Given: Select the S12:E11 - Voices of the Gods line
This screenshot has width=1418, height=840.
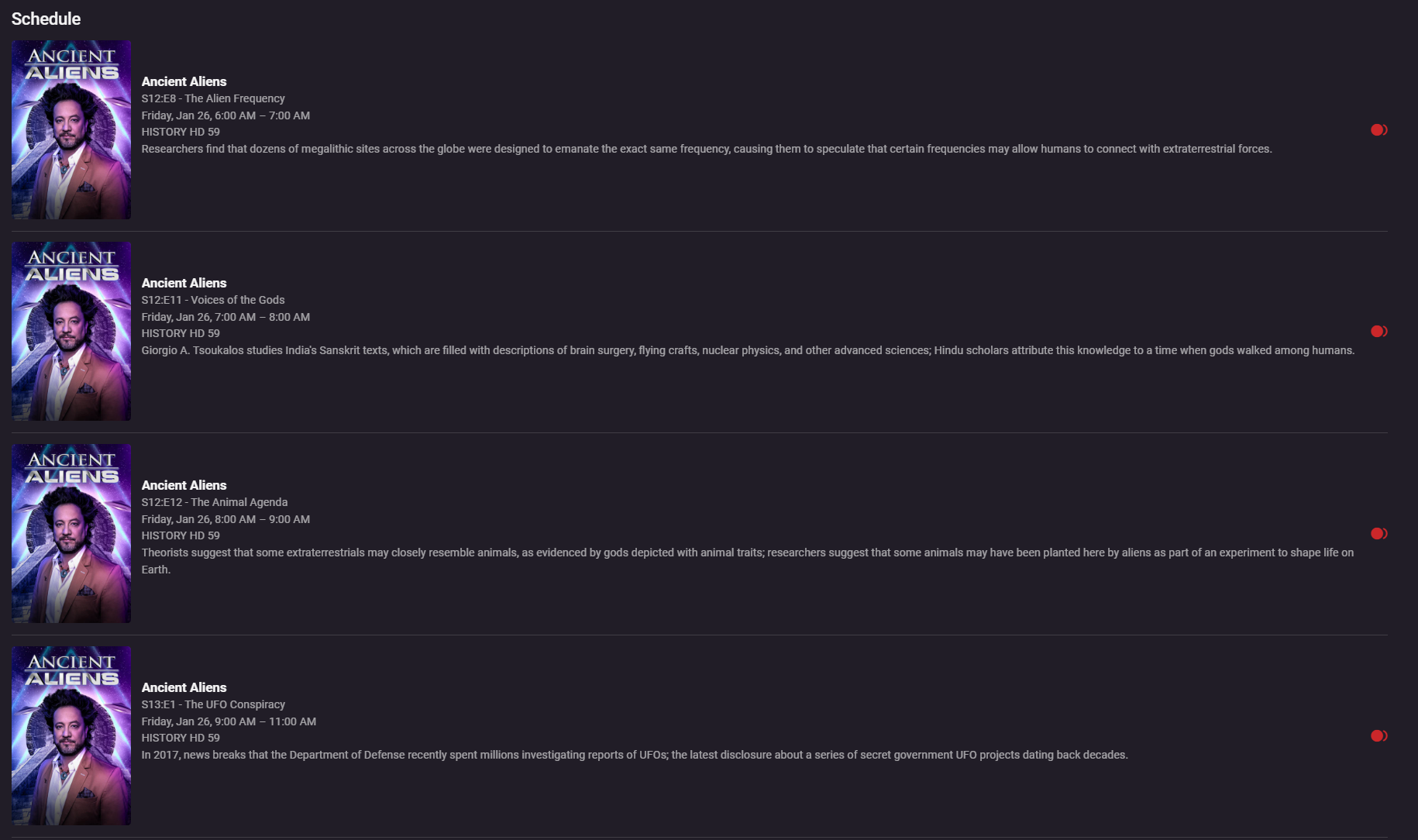Looking at the screenshot, I should pos(213,300).
